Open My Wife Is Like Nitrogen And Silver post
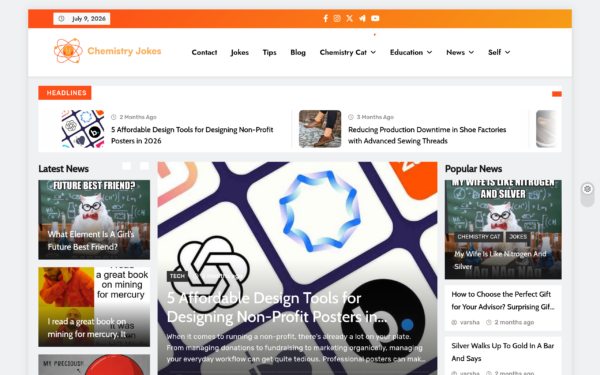 (x=500, y=260)
